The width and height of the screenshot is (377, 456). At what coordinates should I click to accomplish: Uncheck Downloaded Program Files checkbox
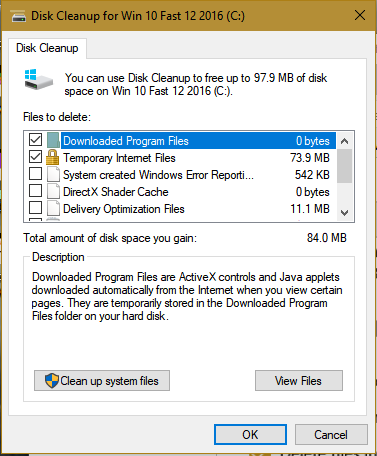[35, 140]
